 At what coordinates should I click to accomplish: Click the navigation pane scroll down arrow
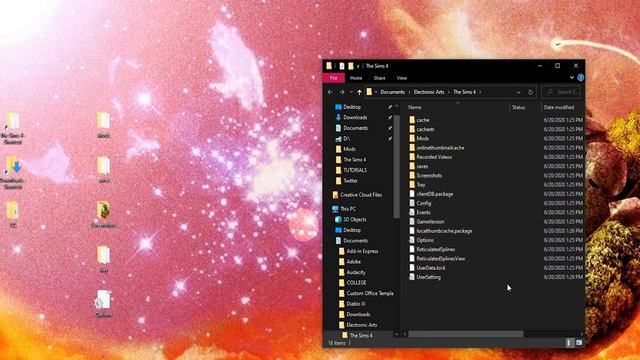point(396,334)
